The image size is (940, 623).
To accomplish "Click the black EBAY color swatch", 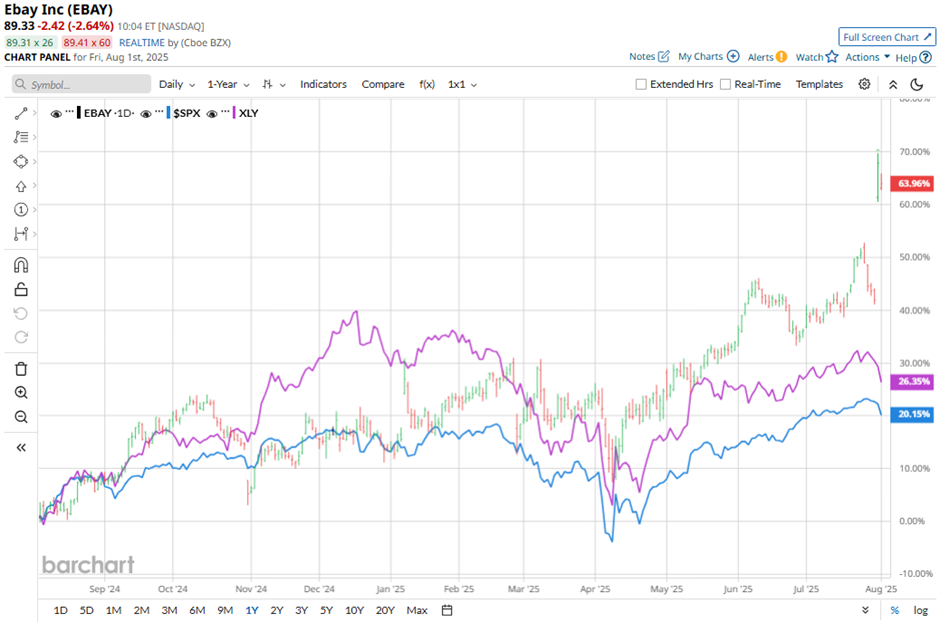I will point(79,113).
